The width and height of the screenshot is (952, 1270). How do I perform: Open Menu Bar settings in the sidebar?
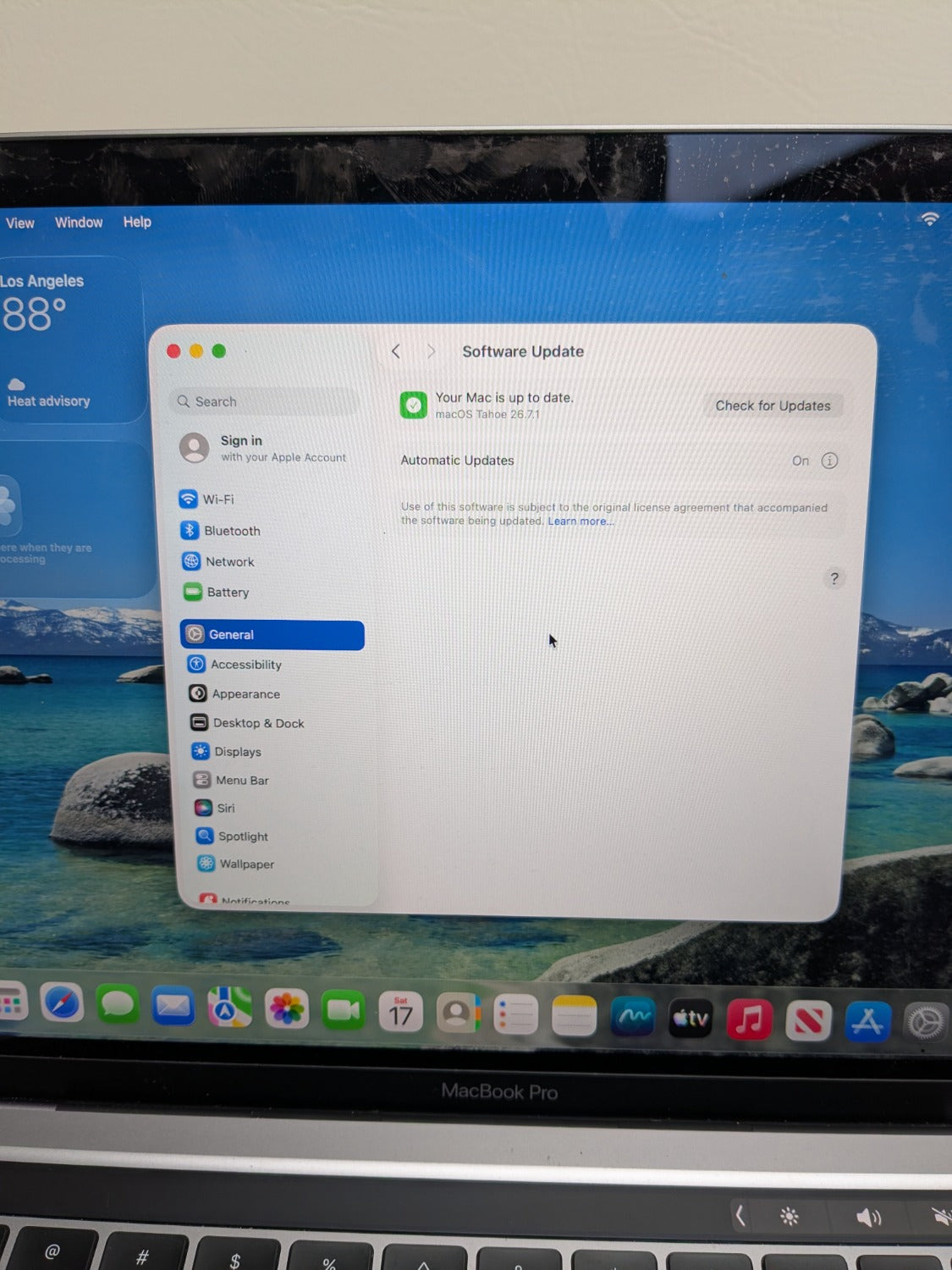(231, 781)
